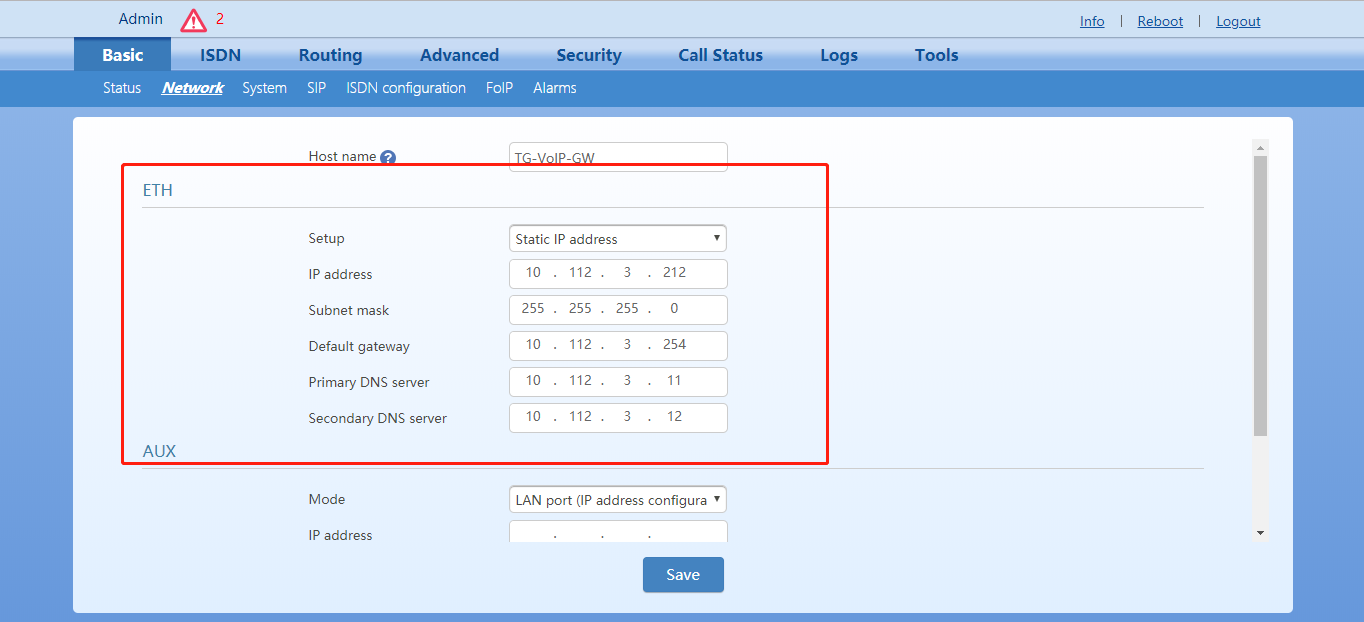Click the Secondary DNS server label
Viewport: 1364px width, 622px height.
pyautogui.click(x=377, y=418)
